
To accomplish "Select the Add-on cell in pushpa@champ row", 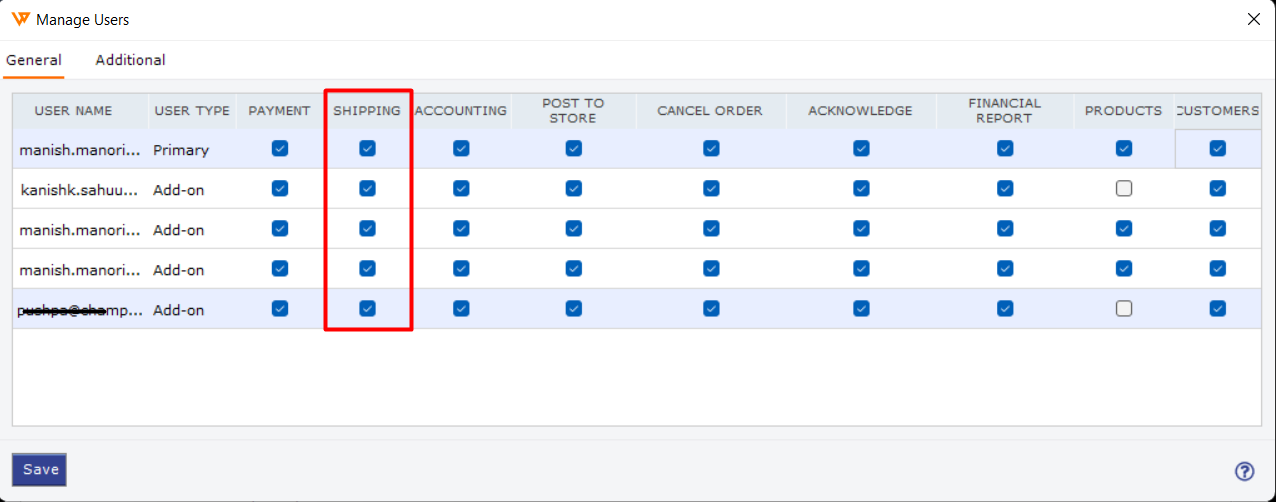I will pyautogui.click(x=192, y=309).
